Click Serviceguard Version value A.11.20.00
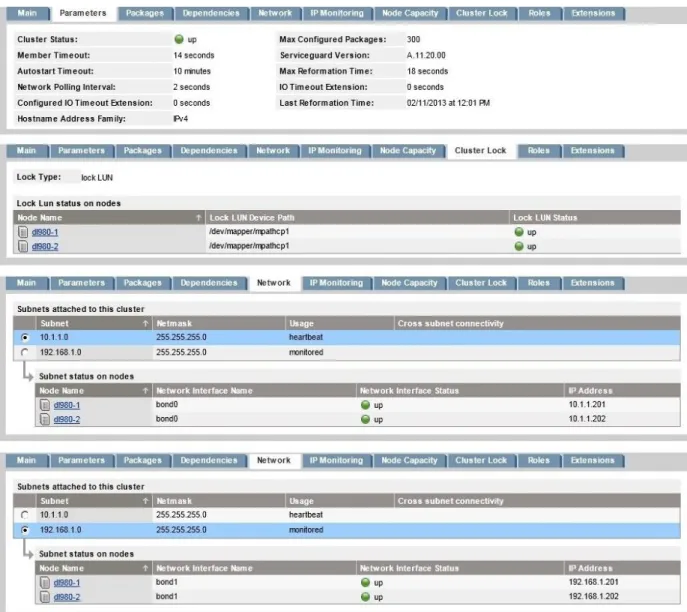Image resolution: width=687 pixels, height=612 pixels. pyautogui.click(x=426, y=55)
